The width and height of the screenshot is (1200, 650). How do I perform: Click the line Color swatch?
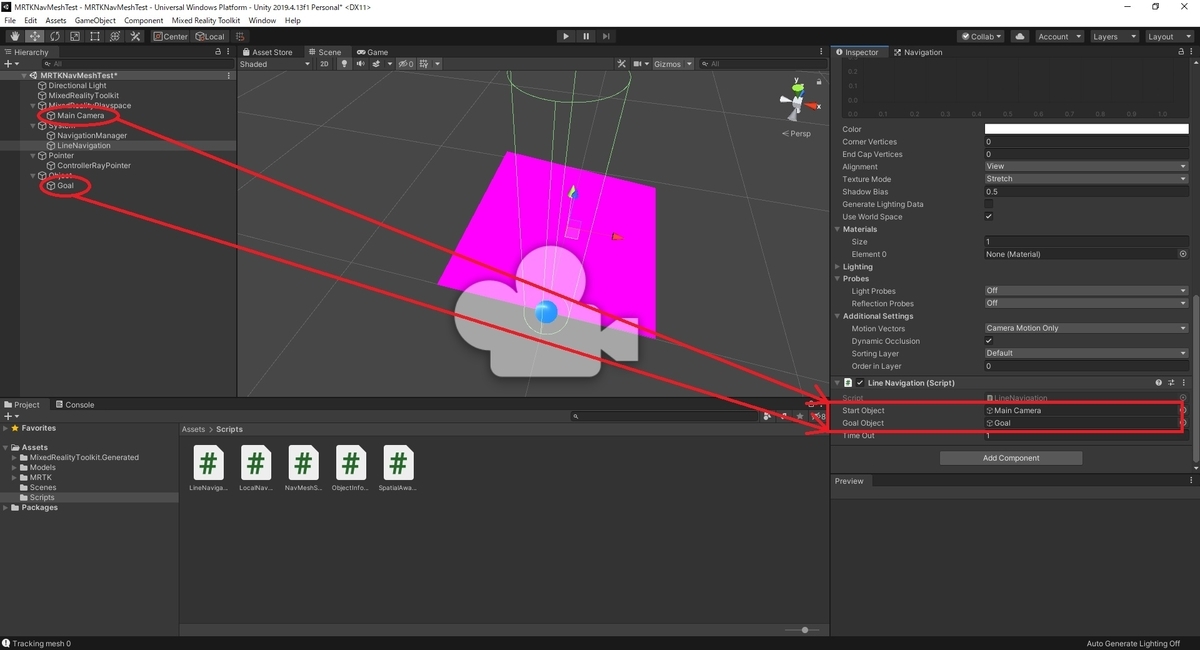tap(1086, 129)
